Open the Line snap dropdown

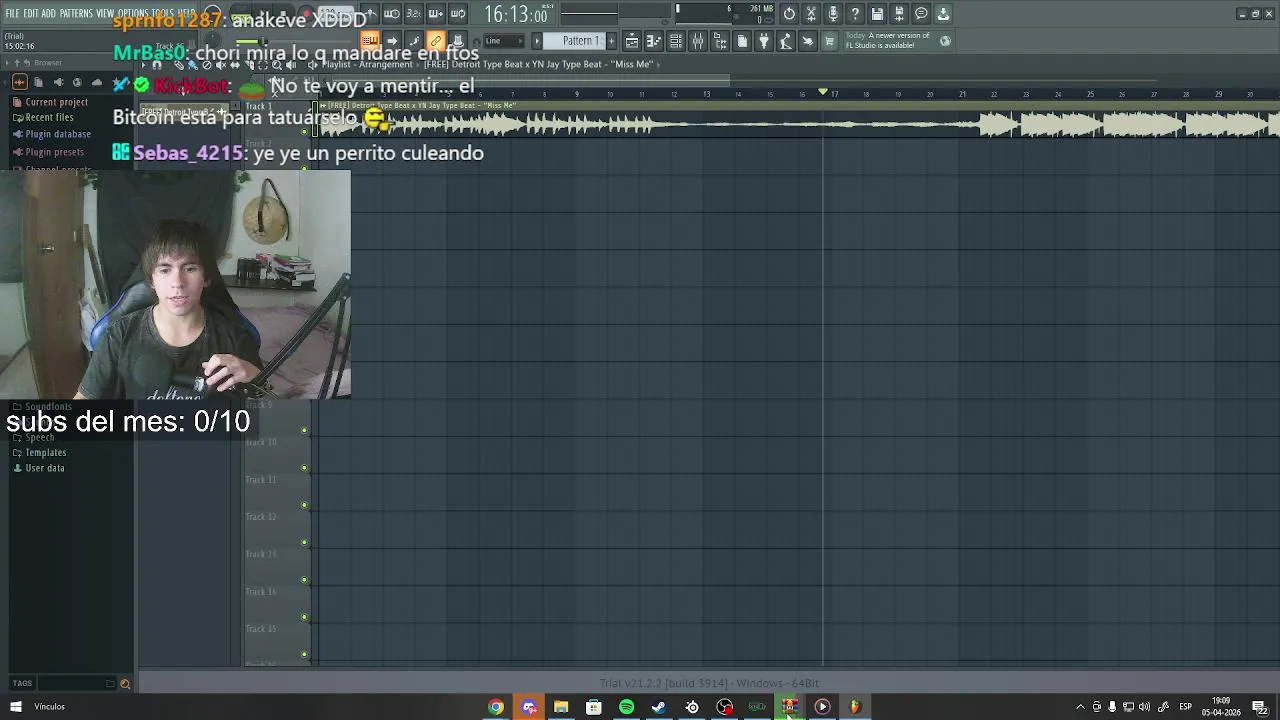(504, 41)
